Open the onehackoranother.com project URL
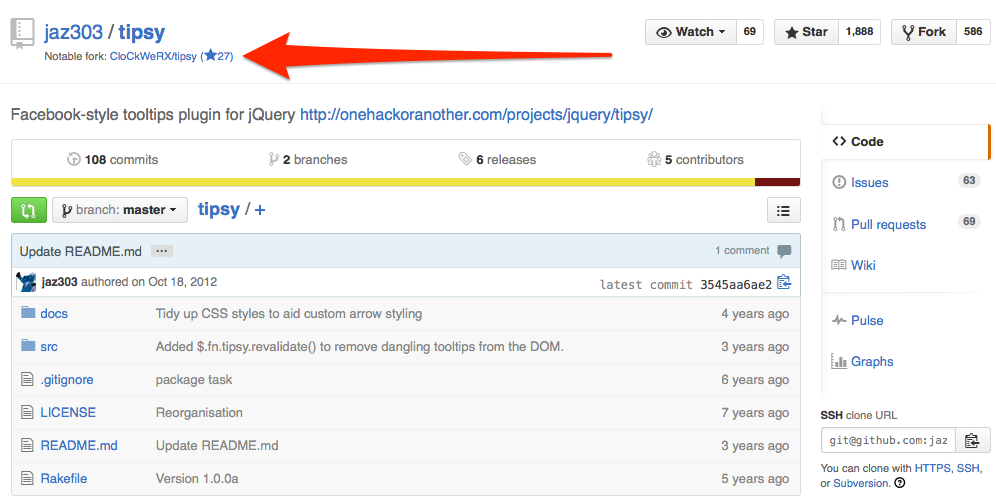This screenshot has height=501, width=996. (476, 115)
